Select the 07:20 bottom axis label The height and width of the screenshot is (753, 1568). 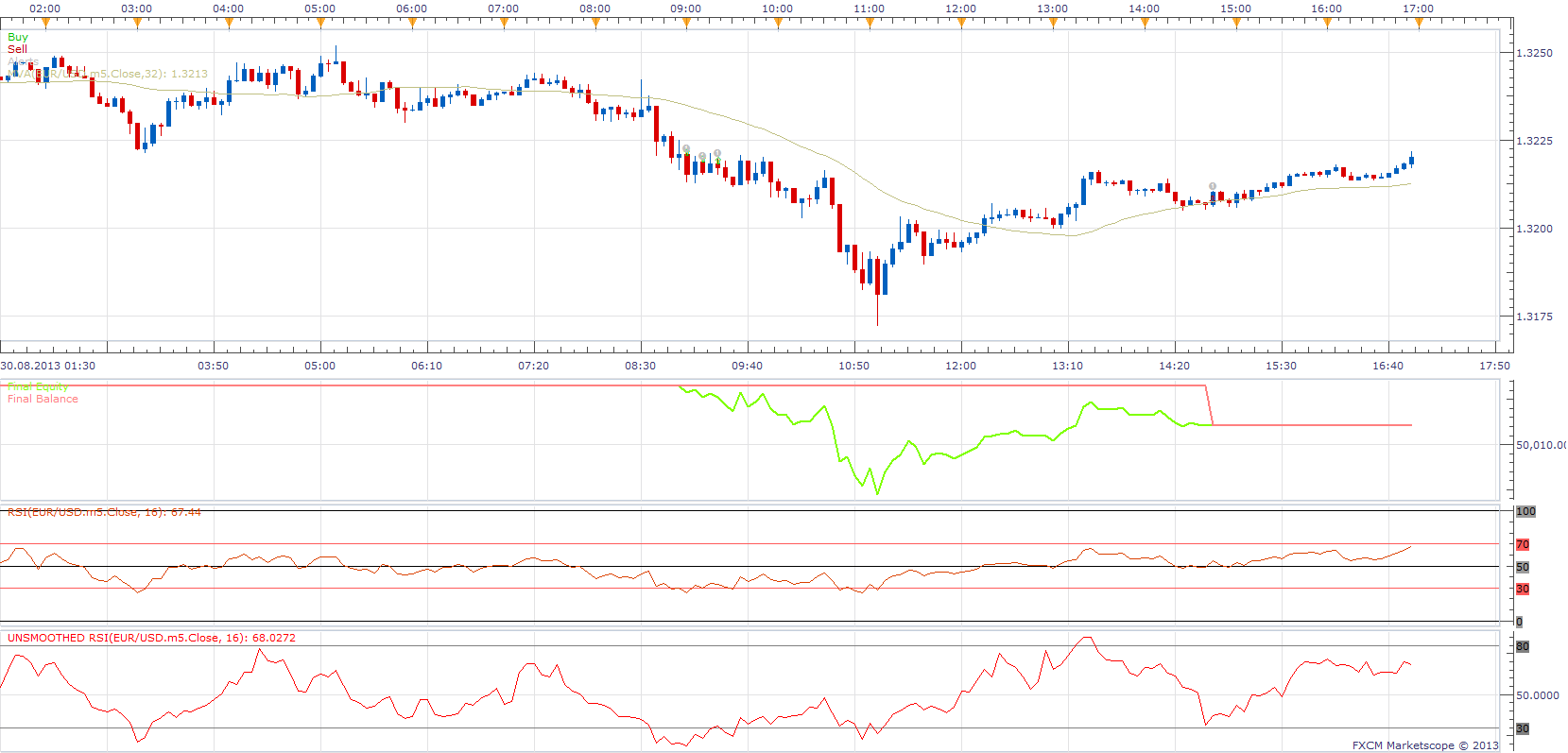click(x=534, y=366)
